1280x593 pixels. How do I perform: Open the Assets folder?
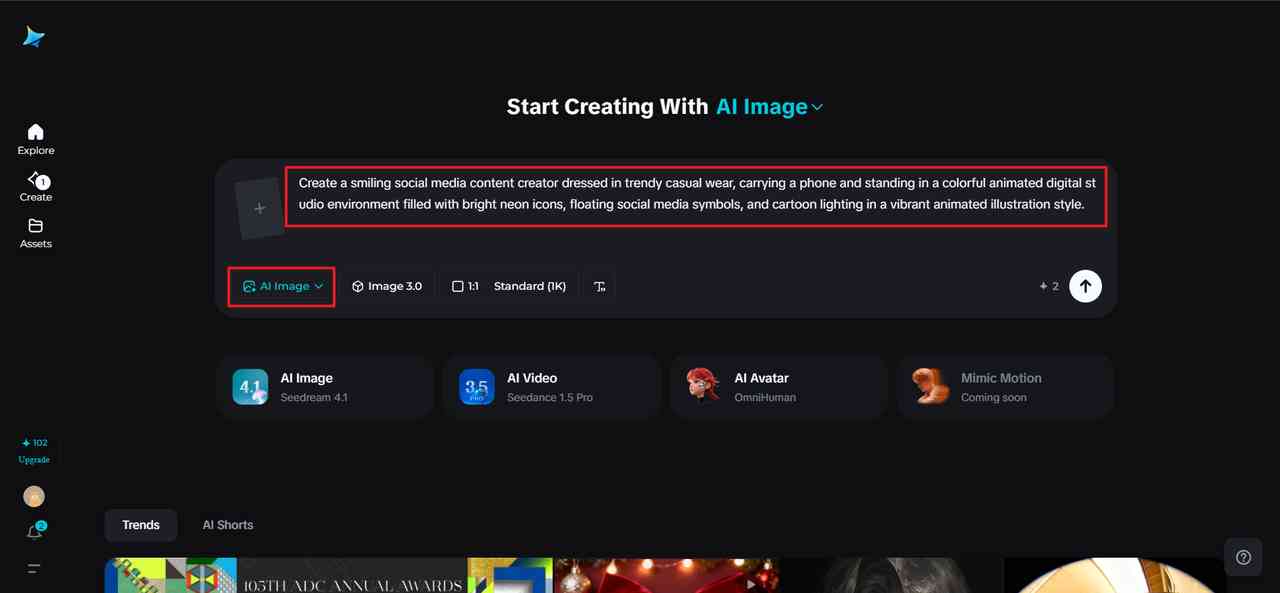tap(35, 232)
